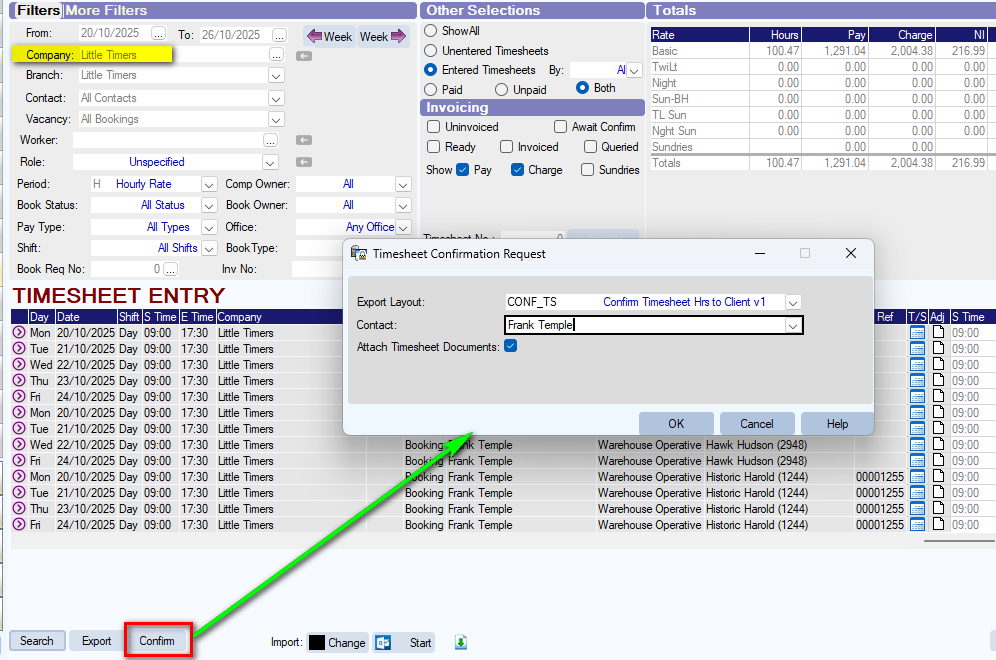Tick the Show Sundries checkbox
The image size is (996, 660).
(588, 170)
